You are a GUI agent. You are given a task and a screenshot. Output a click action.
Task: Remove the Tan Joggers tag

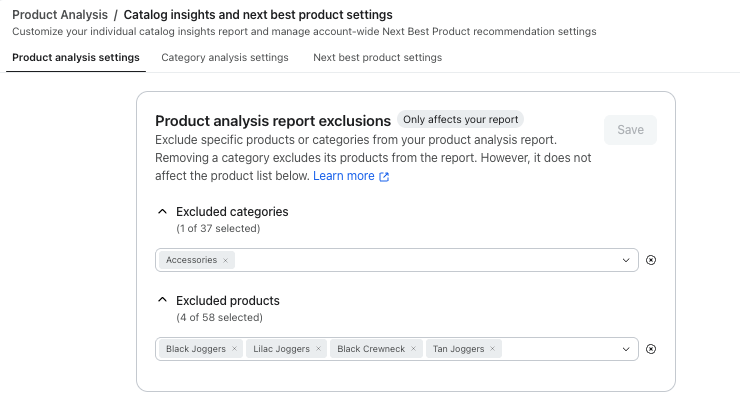click(x=492, y=349)
